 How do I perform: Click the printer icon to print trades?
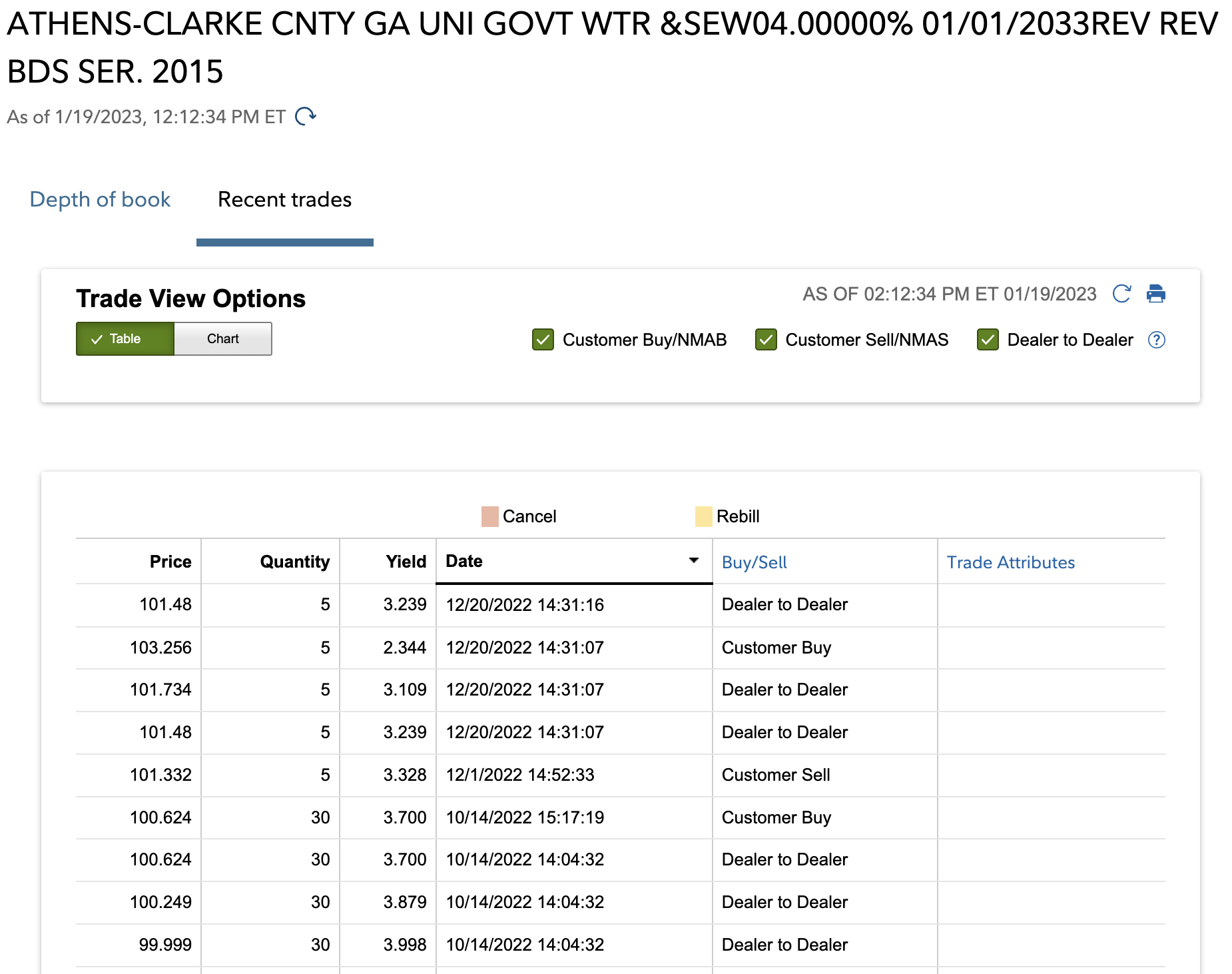[1155, 294]
